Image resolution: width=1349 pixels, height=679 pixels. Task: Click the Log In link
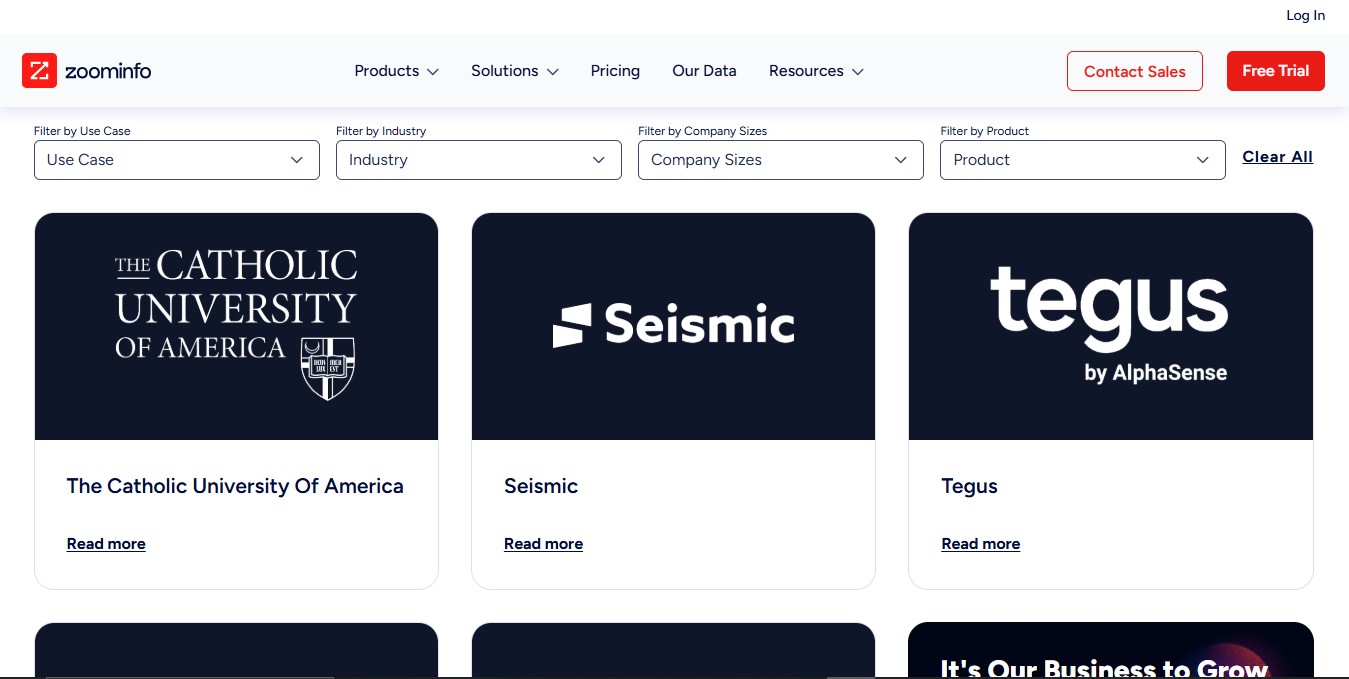coord(1305,15)
